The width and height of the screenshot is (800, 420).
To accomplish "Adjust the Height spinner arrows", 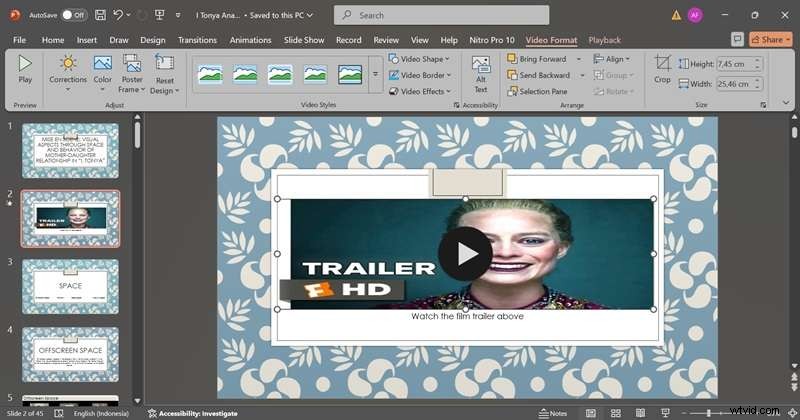I will (758, 64).
